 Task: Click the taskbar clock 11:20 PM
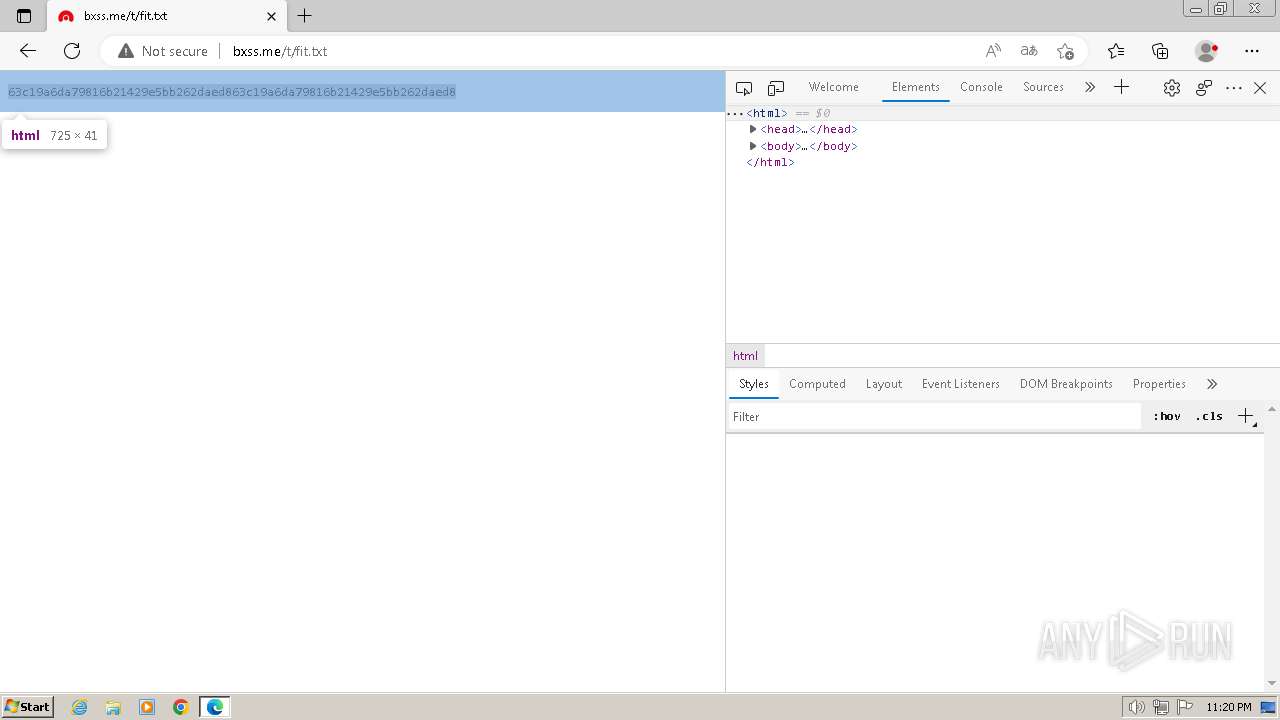pyautogui.click(x=1229, y=707)
